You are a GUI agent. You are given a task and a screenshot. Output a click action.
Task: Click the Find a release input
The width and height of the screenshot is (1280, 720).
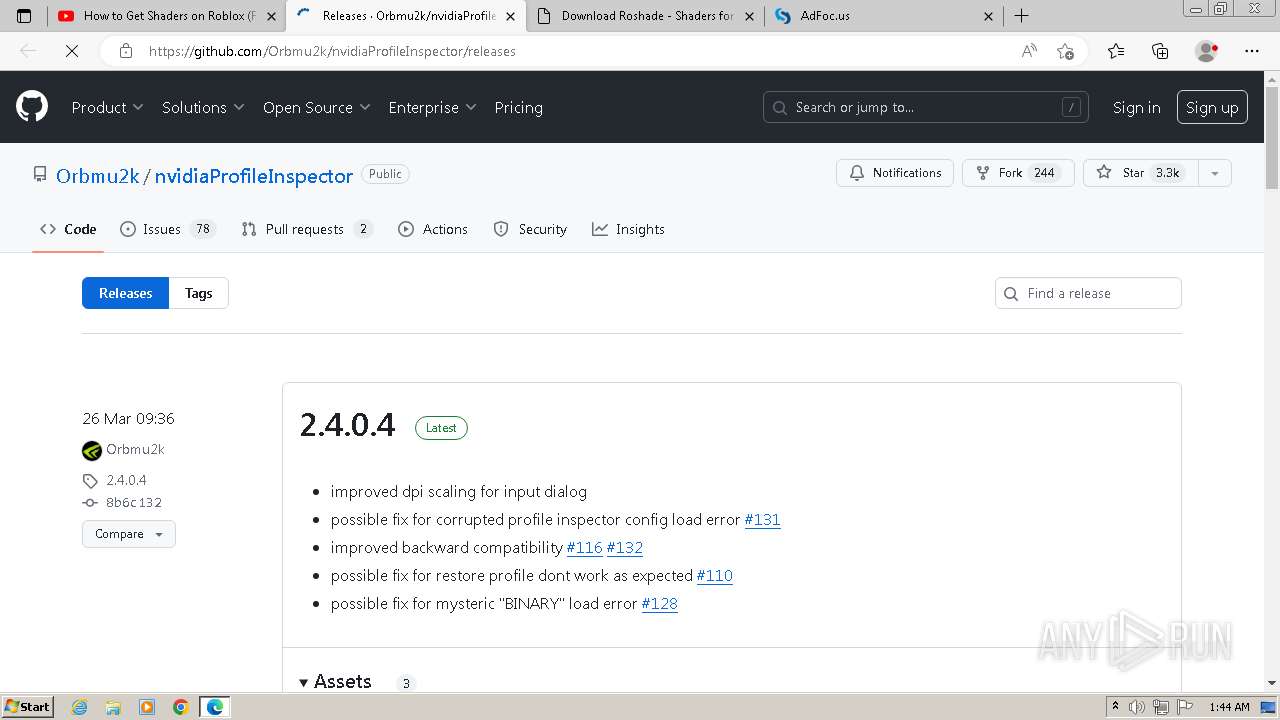[1088, 293]
